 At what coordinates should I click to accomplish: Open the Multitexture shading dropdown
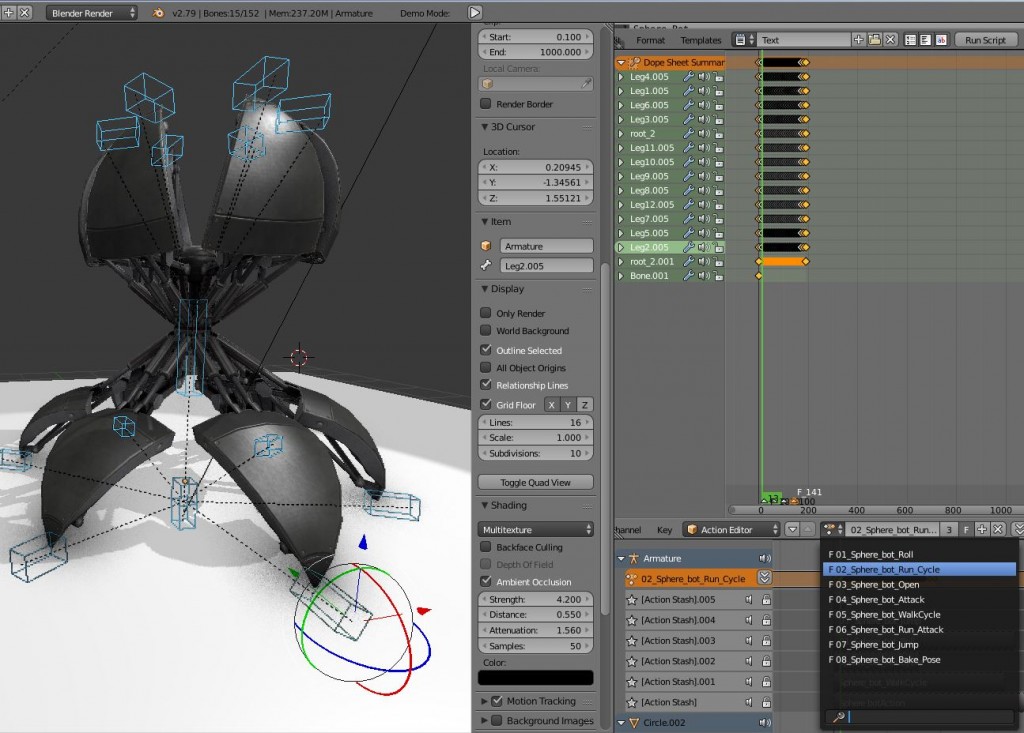coord(536,528)
